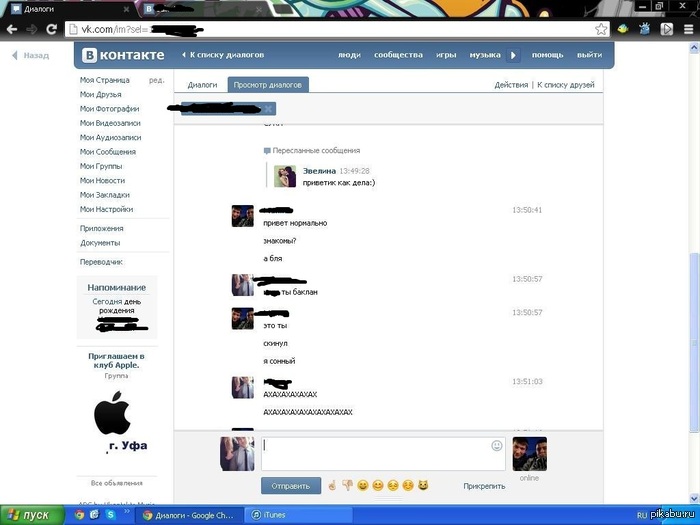This screenshot has width=700, height=525.
Task: Click the Windows пуск start button
Action: [x=31, y=515]
